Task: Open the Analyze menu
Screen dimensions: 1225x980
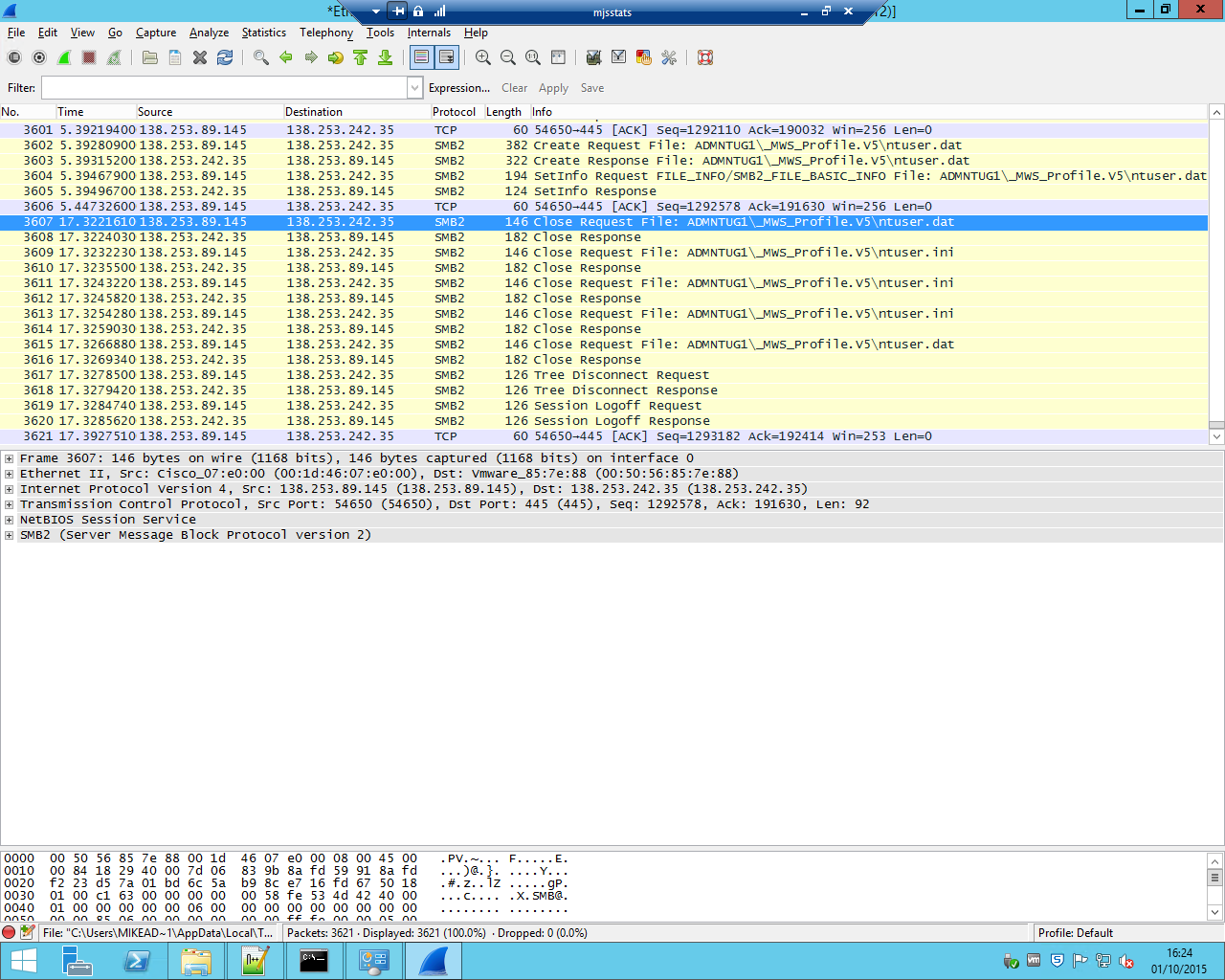Action: point(209,33)
